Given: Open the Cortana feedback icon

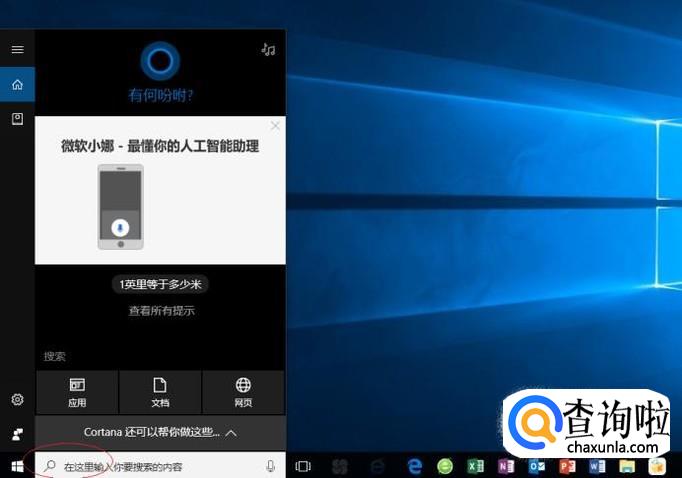Looking at the screenshot, I should coord(17,434).
